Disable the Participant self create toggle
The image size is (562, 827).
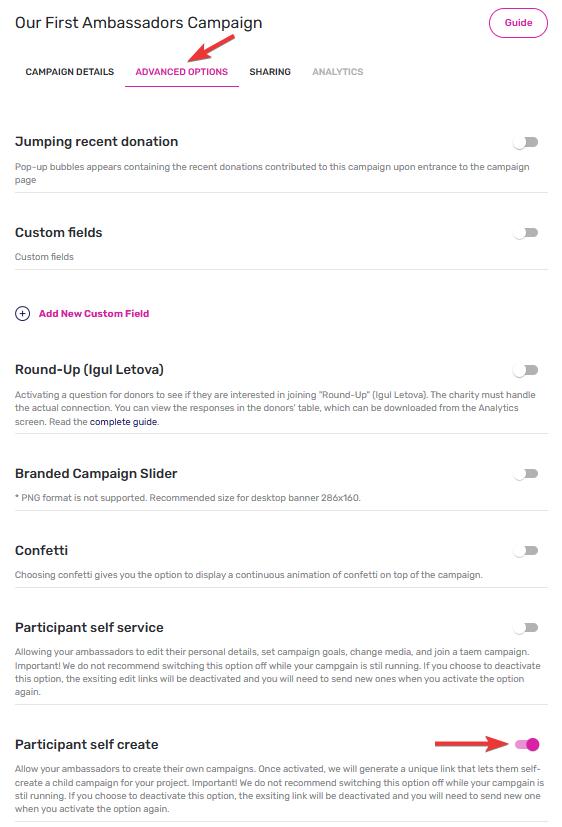[x=527, y=744]
